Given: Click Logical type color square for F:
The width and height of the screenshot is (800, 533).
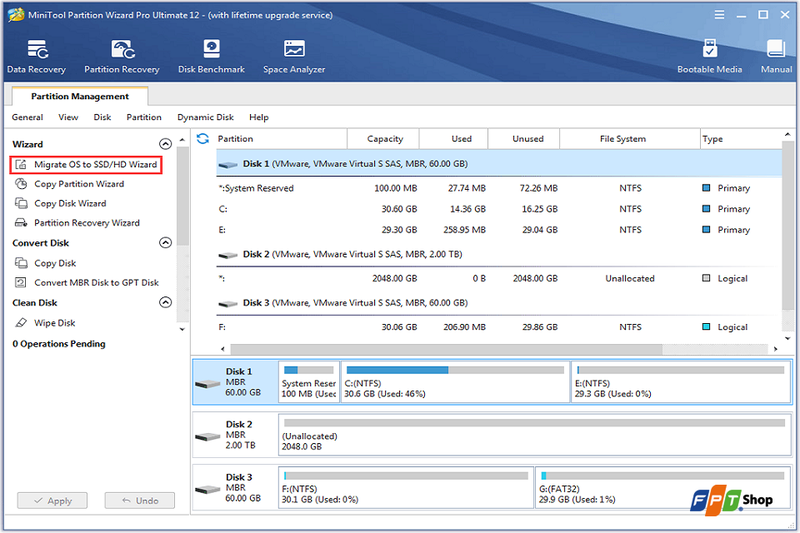Looking at the screenshot, I should 706,326.
